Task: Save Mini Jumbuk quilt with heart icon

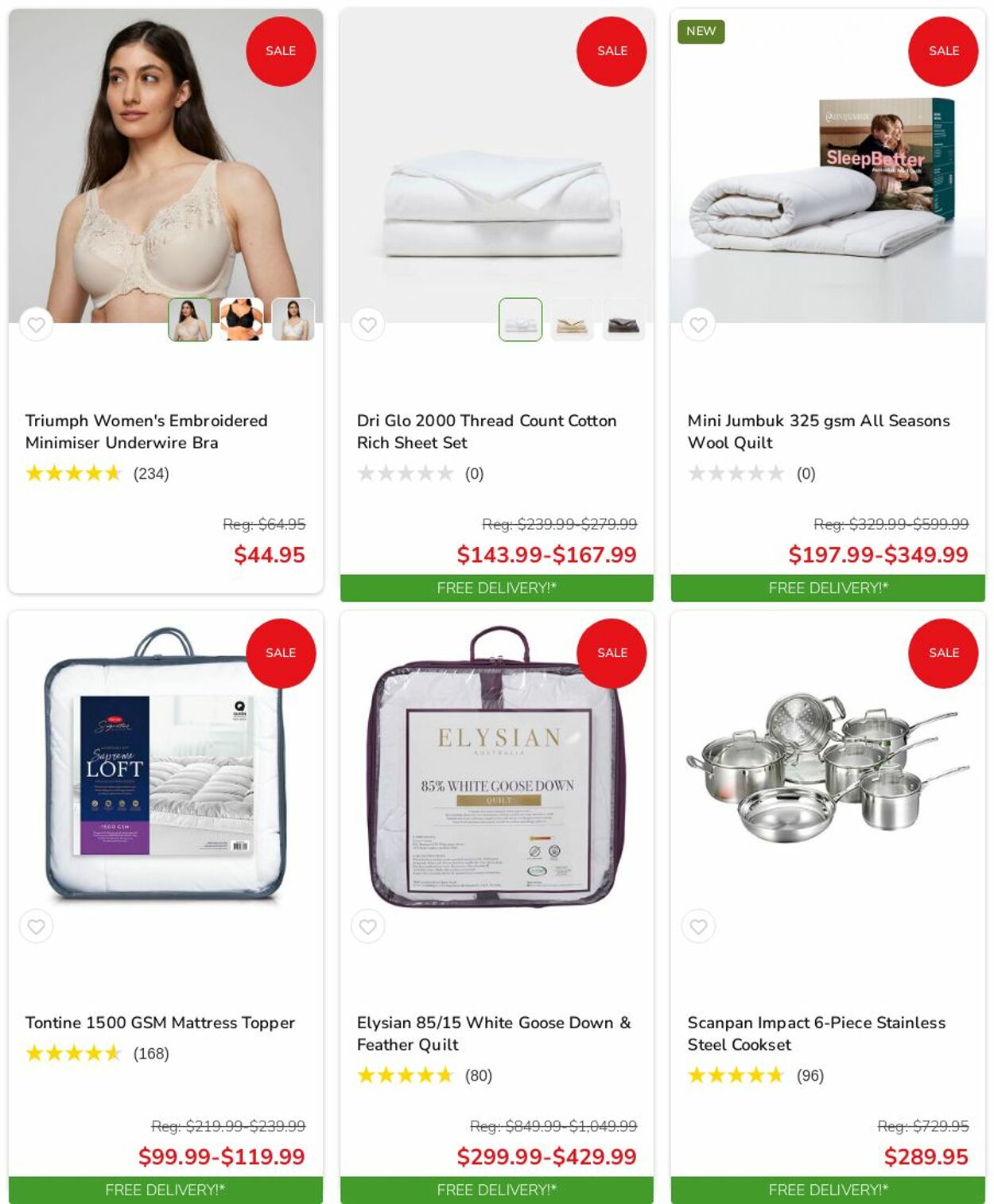Action: click(x=698, y=324)
